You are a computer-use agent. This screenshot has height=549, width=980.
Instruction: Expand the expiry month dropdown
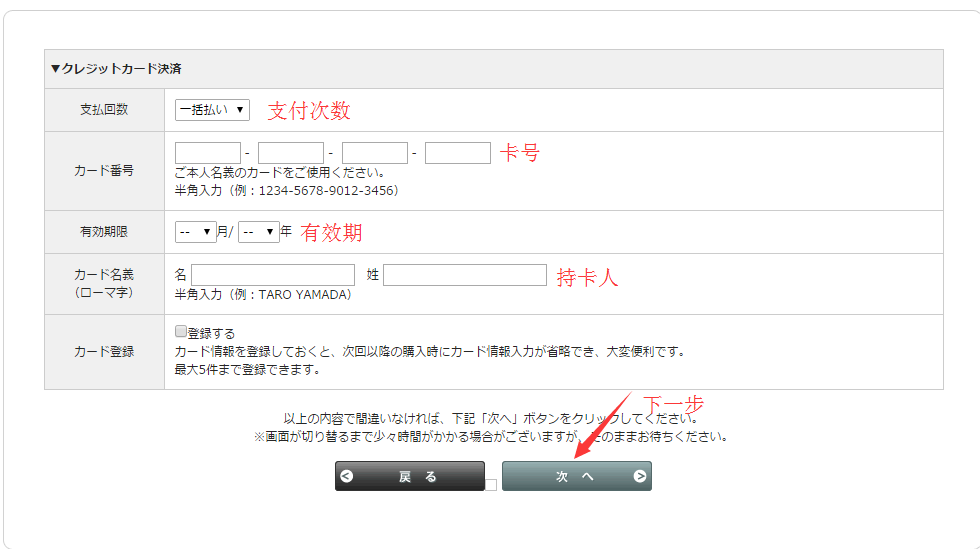[196, 232]
